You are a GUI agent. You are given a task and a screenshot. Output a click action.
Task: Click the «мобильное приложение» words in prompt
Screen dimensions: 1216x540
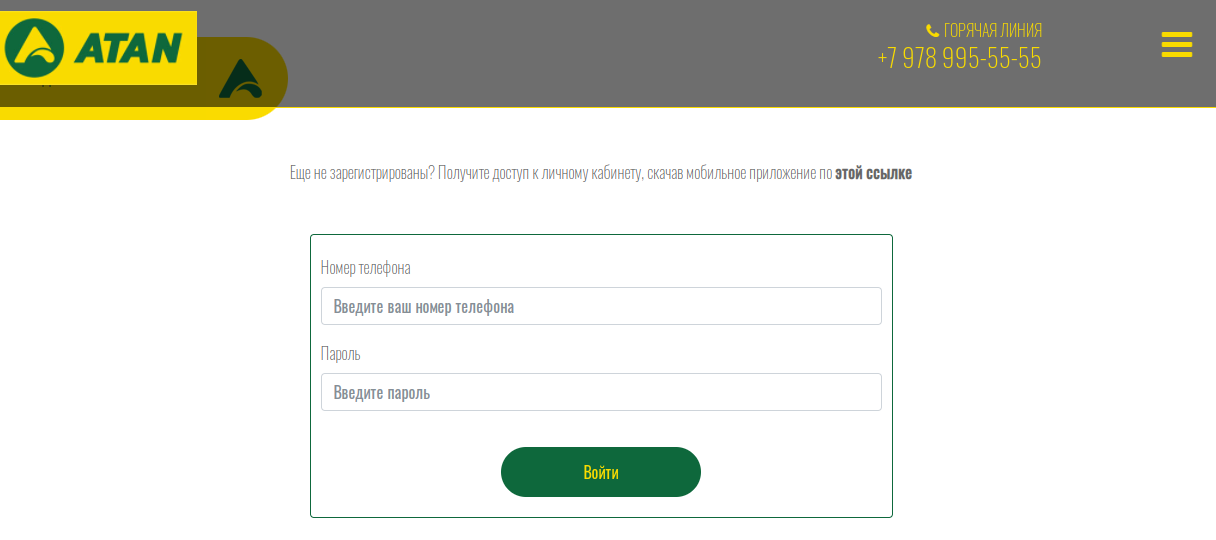pos(752,173)
